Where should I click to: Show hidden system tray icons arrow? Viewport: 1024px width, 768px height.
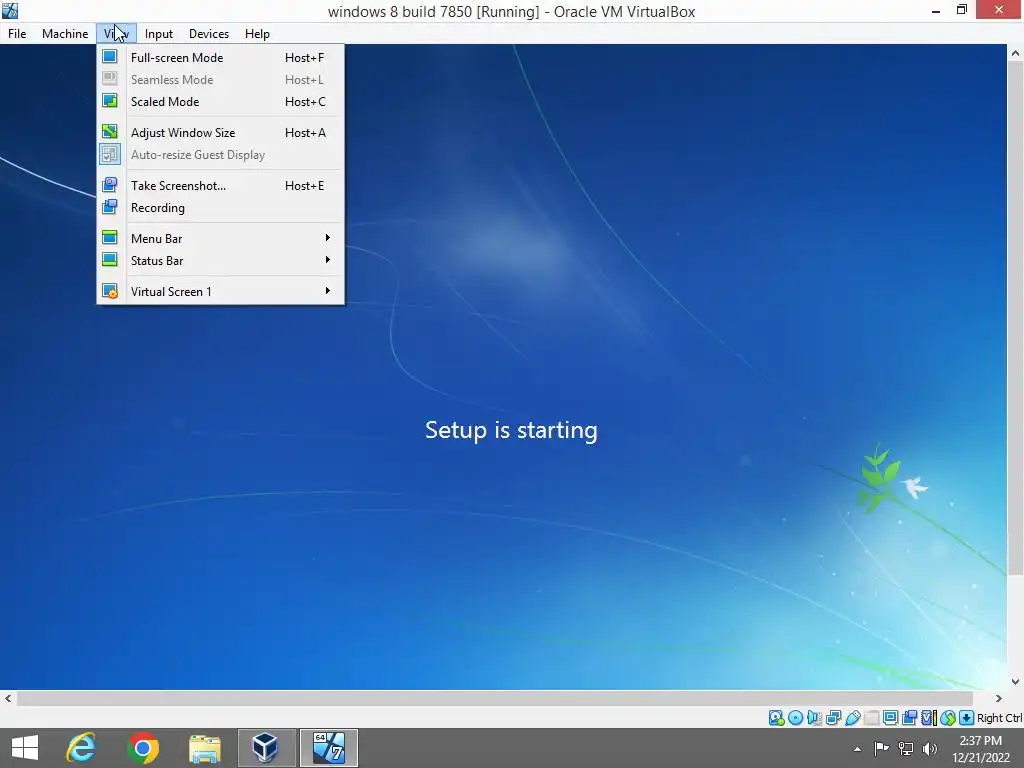(857, 749)
